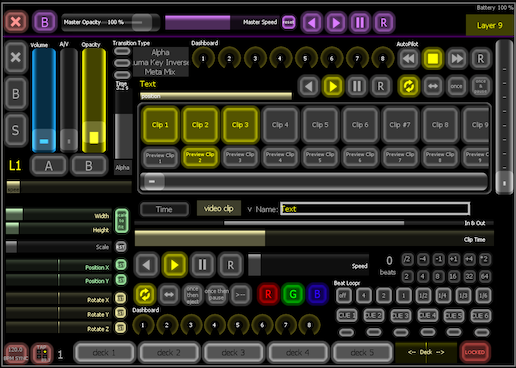516x368 pixels.
Task: Choose the Meta Mix transition type
Action: click(161, 72)
